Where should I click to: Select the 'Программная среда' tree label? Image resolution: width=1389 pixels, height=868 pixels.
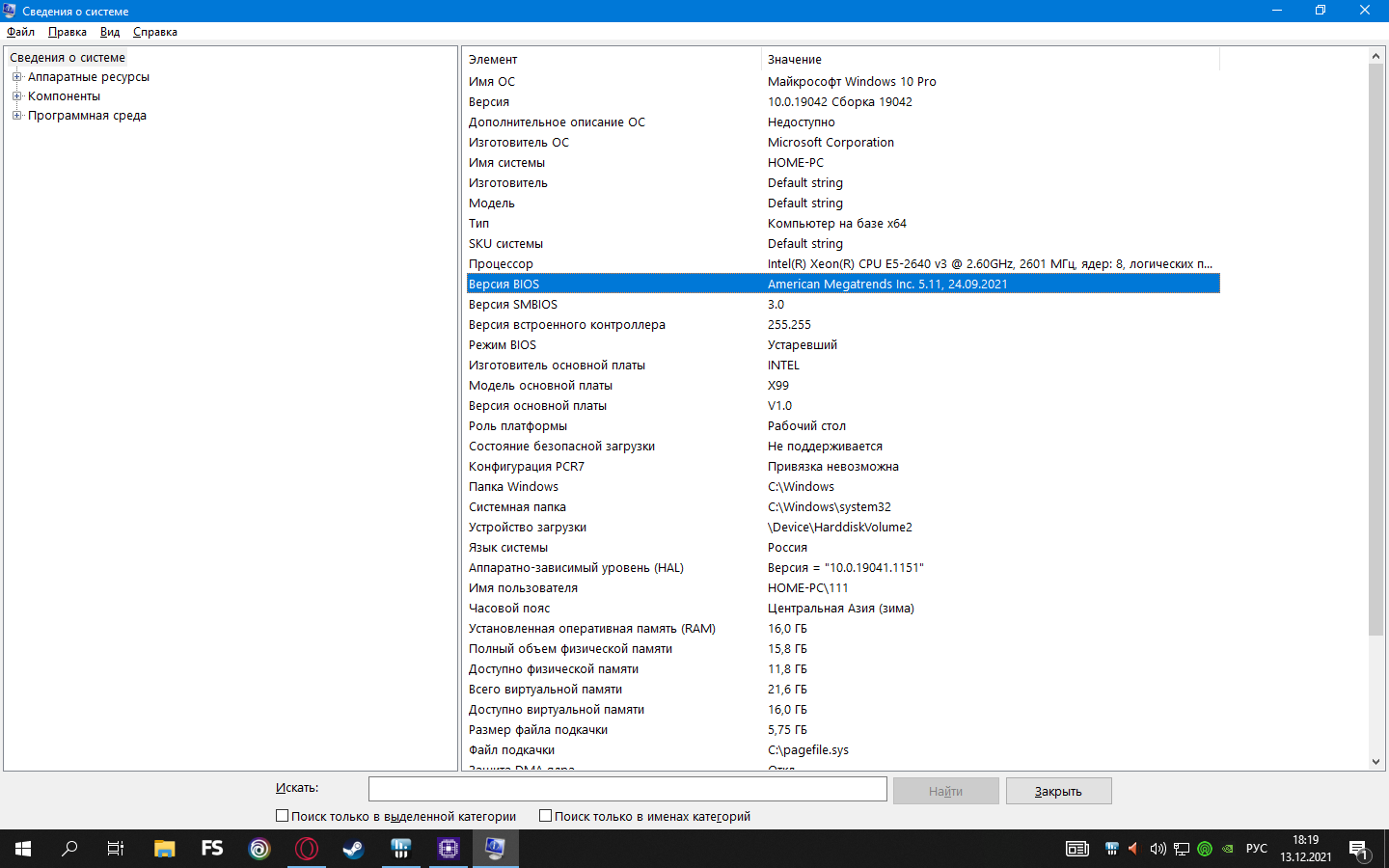[x=87, y=116]
